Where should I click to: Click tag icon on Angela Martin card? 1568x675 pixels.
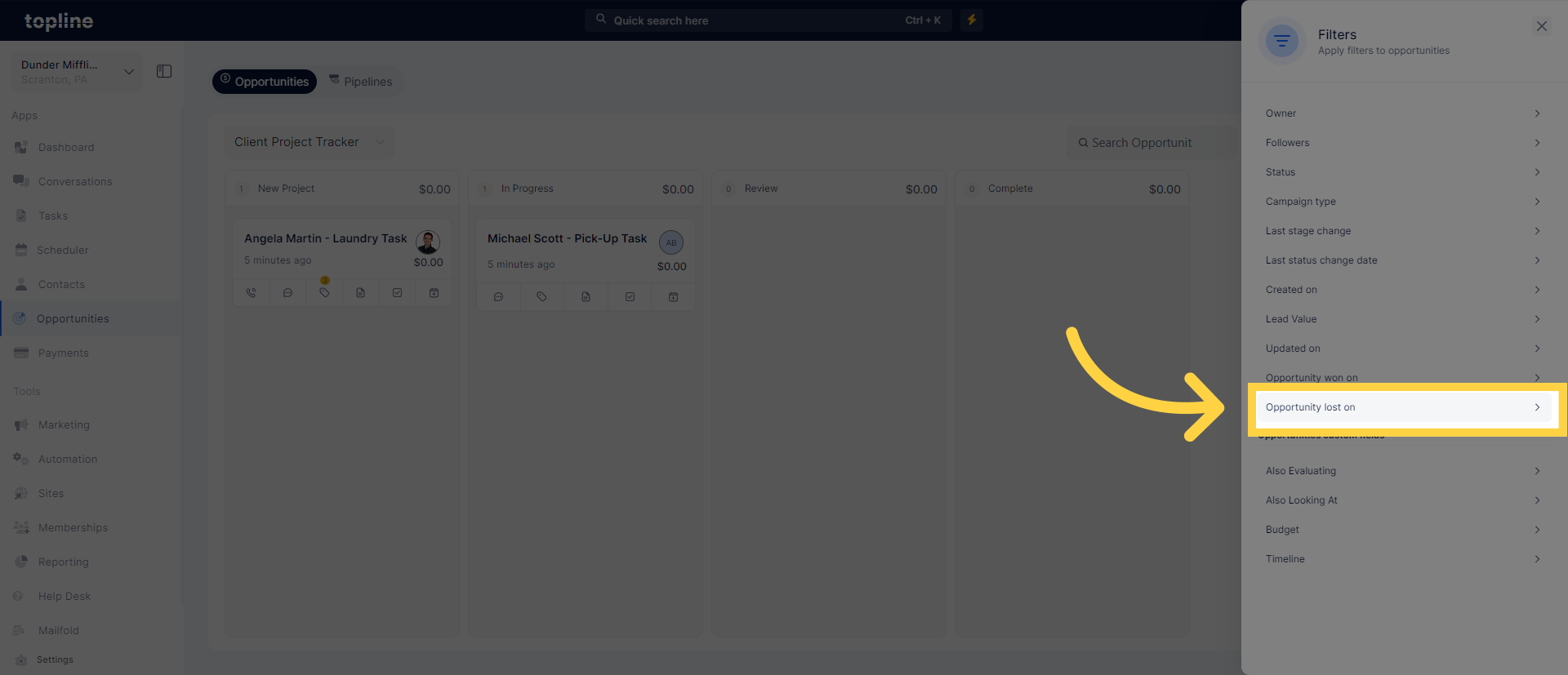point(324,293)
